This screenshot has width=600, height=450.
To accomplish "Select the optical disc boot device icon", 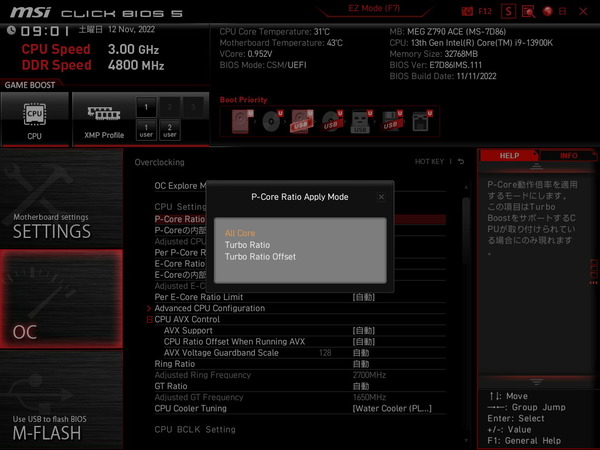I will (x=272, y=121).
